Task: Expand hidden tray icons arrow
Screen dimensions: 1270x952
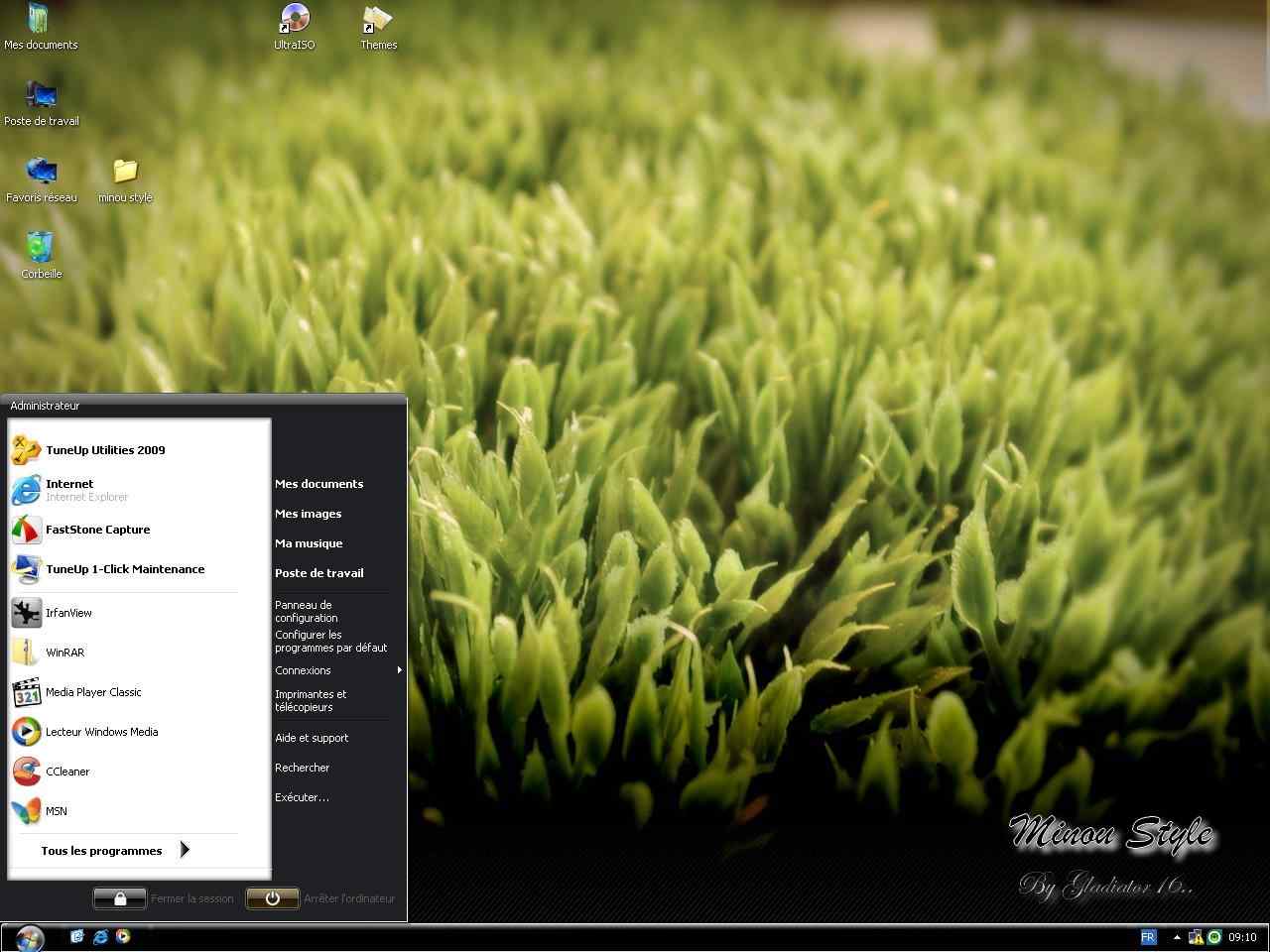Action: click(x=1177, y=937)
